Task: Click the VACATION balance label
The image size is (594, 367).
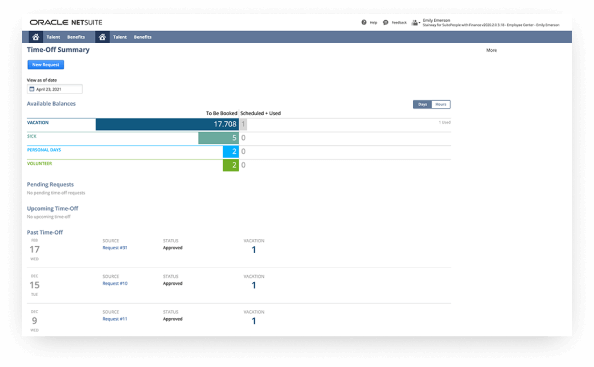Action: [38, 123]
